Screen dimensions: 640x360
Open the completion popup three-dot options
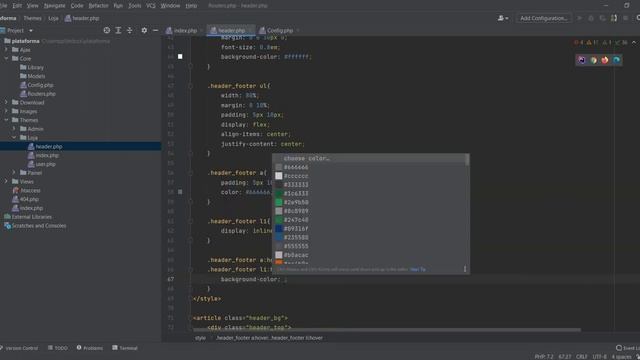click(x=465, y=269)
